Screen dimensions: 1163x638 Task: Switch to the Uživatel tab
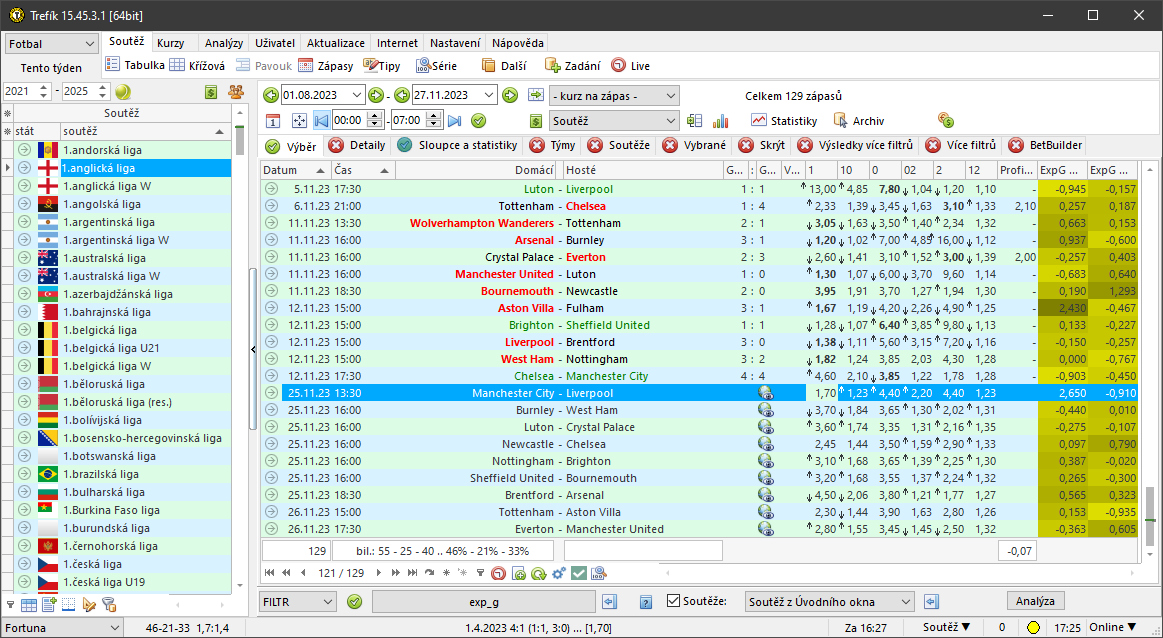click(275, 43)
